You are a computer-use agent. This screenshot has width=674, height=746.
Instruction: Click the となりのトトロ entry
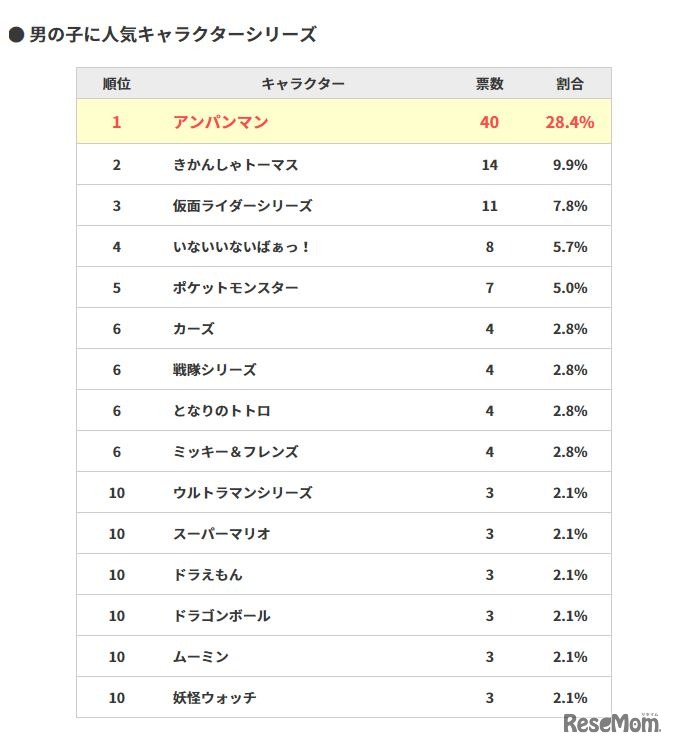coord(221,411)
